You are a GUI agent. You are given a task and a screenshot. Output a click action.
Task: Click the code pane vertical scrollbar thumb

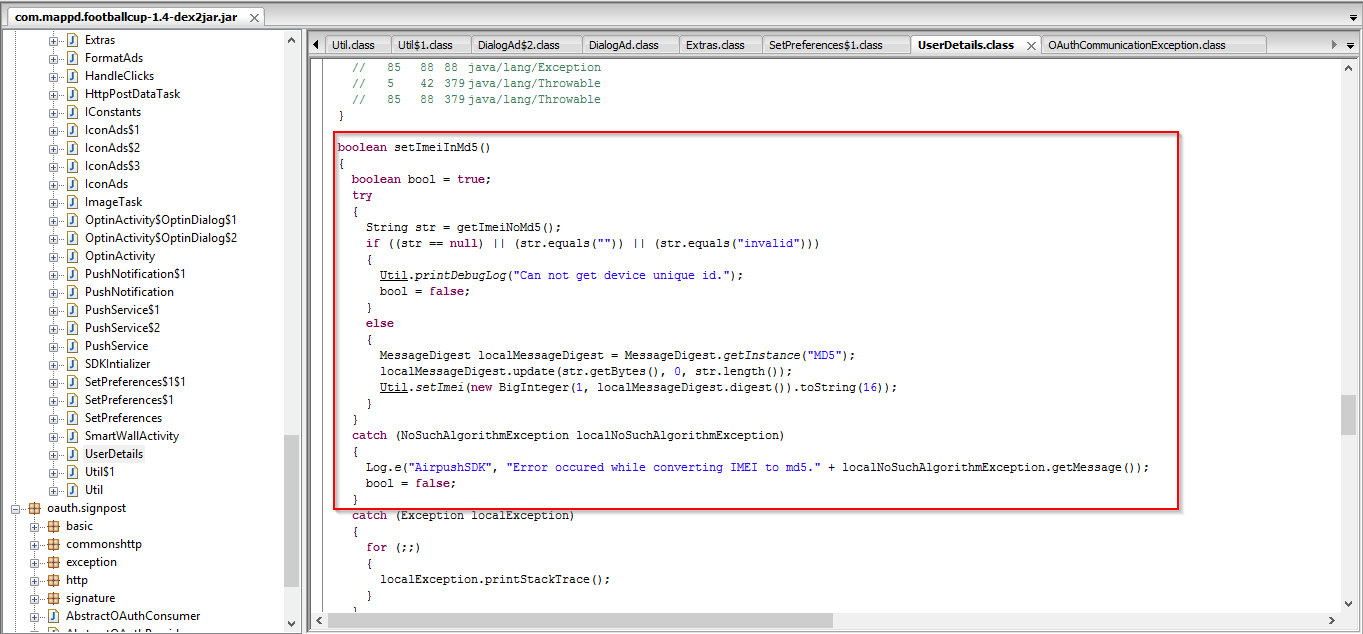pyautogui.click(x=1348, y=414)
